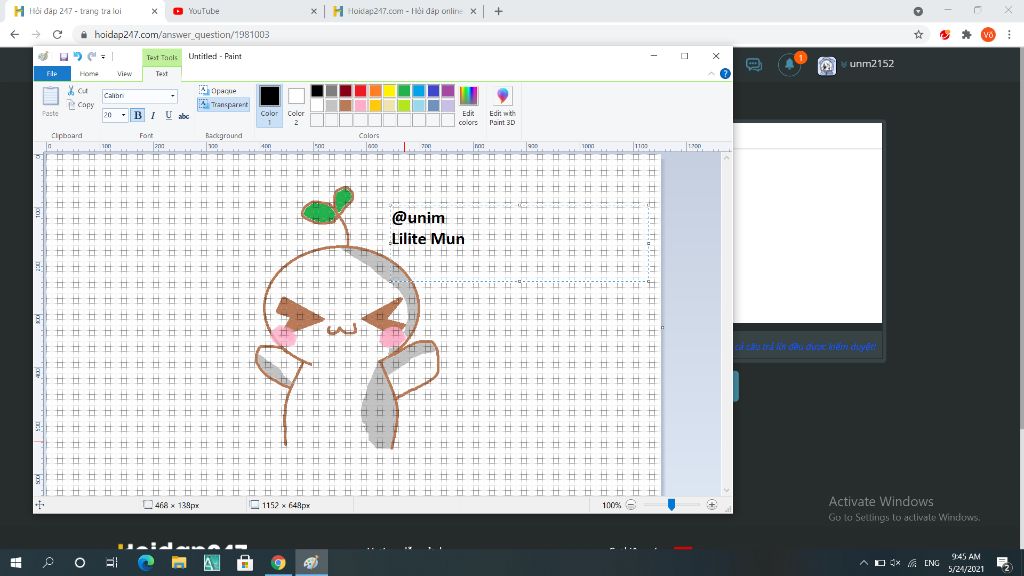The image size is (1024, 576).
Task: Select the Color 1 foreground box
Action: [270, 105]
